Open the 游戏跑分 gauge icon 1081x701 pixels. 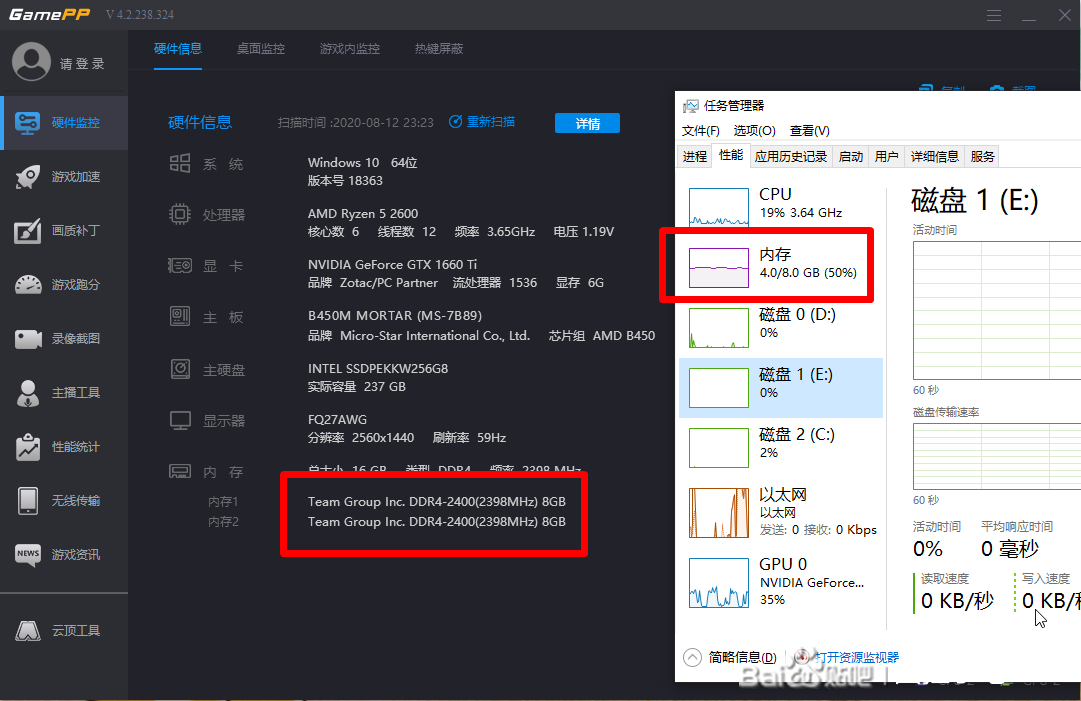point(28,285)
